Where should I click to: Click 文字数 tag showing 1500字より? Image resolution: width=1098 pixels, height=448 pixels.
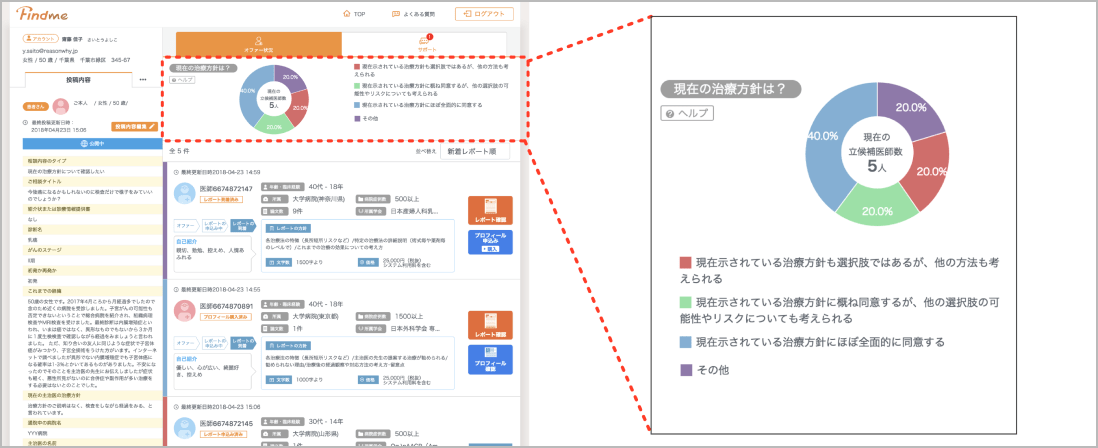[279, 262]
